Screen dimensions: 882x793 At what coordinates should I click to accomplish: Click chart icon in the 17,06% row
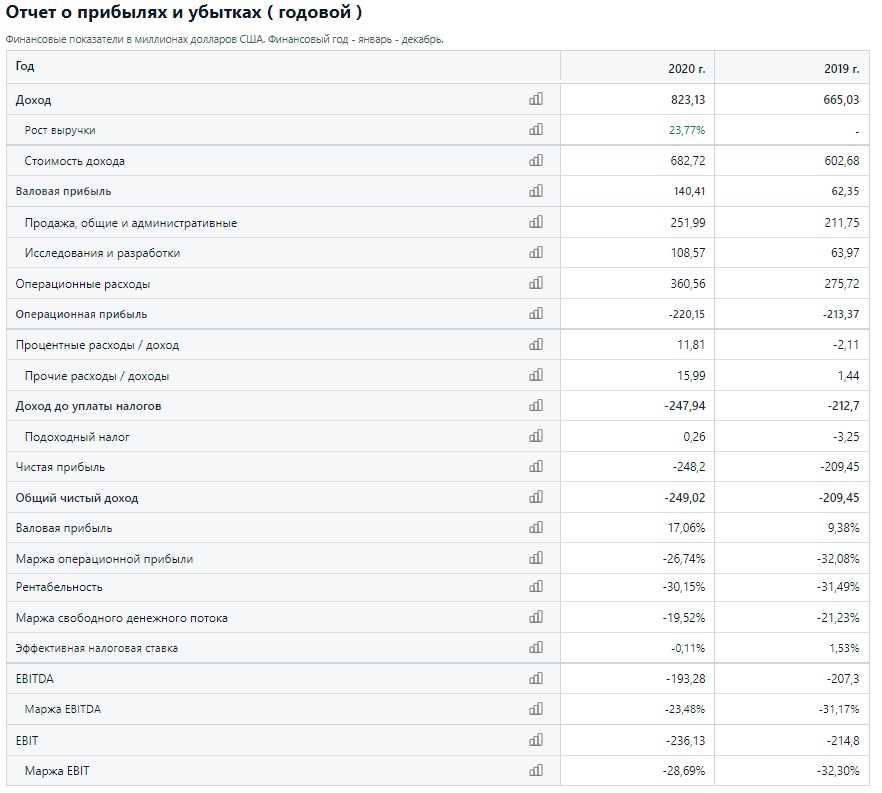tap(536, 528)
